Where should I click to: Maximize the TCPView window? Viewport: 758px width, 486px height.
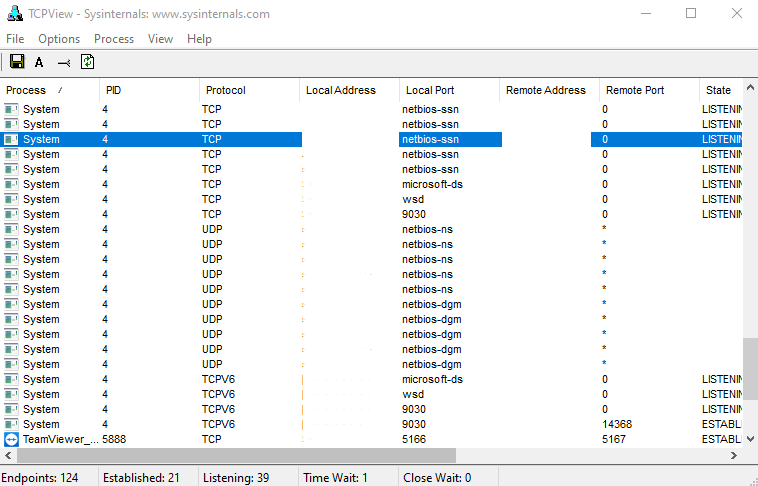[x=691, y=13]
